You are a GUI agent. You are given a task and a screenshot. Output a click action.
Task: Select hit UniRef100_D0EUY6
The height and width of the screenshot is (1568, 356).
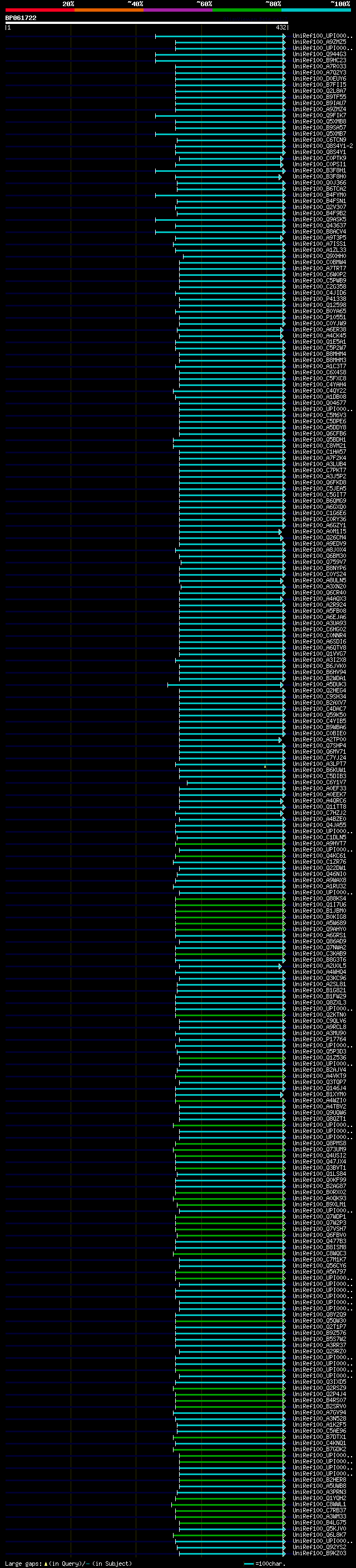click(x=319, y=78)
